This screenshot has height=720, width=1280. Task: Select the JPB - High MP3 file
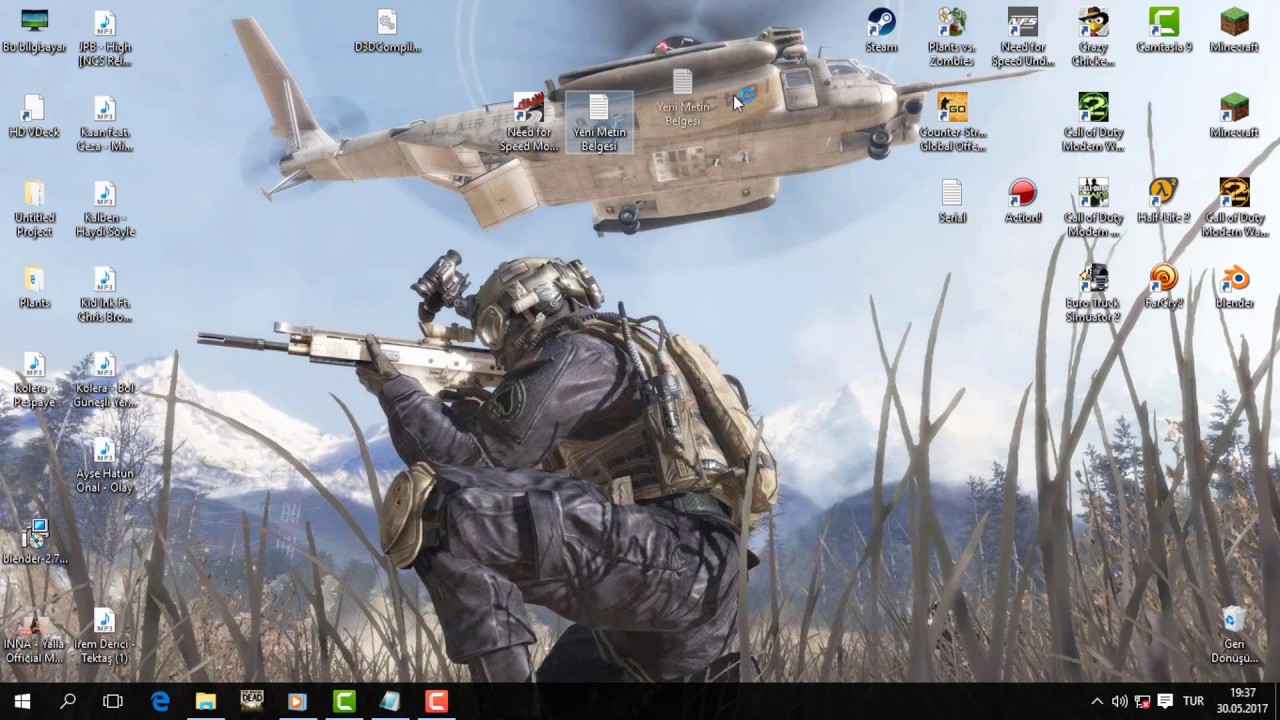pyautogui.click(x=104, y=38)
